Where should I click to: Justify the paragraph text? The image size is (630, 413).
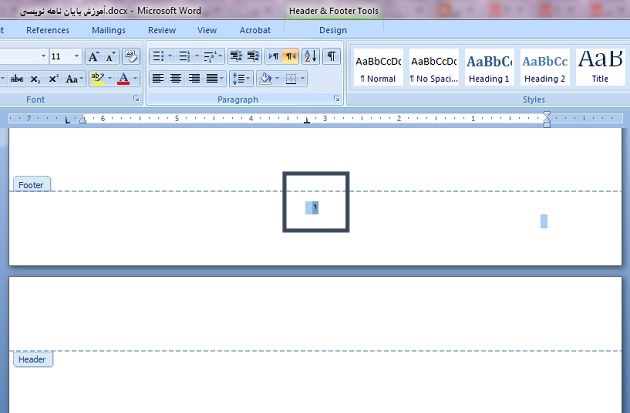pos(212,78)
